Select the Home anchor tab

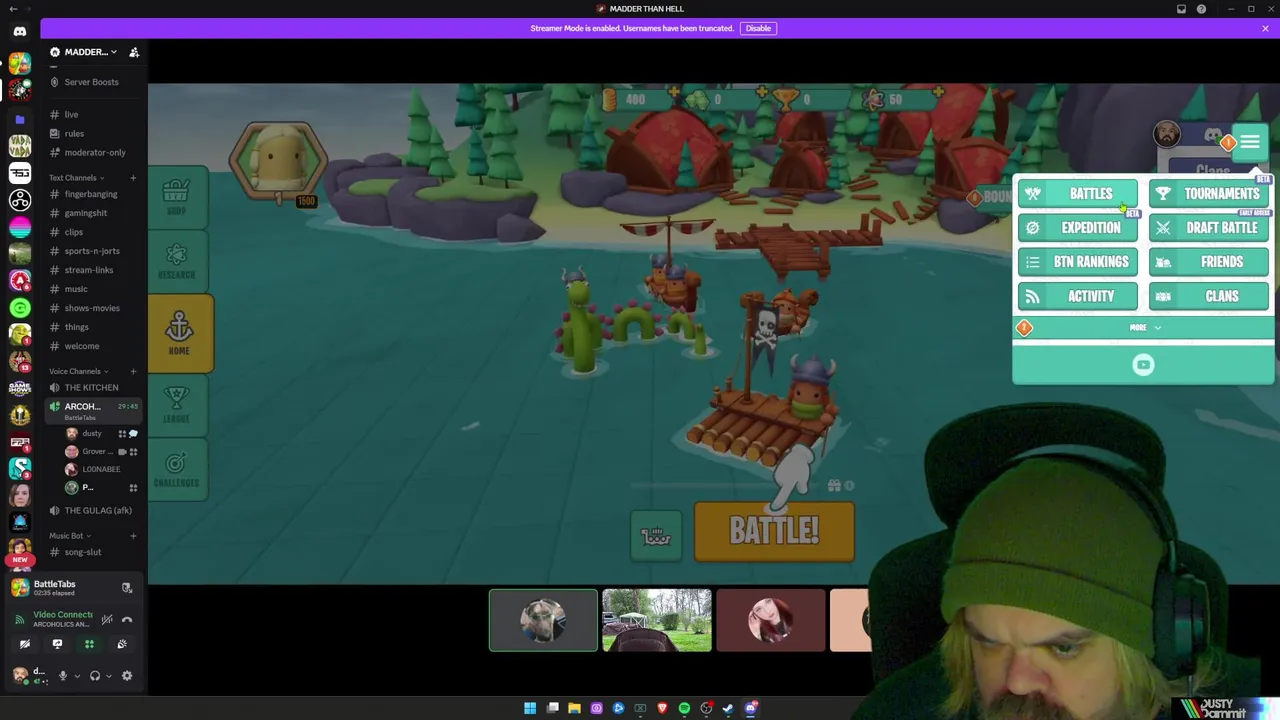(179, 334)
